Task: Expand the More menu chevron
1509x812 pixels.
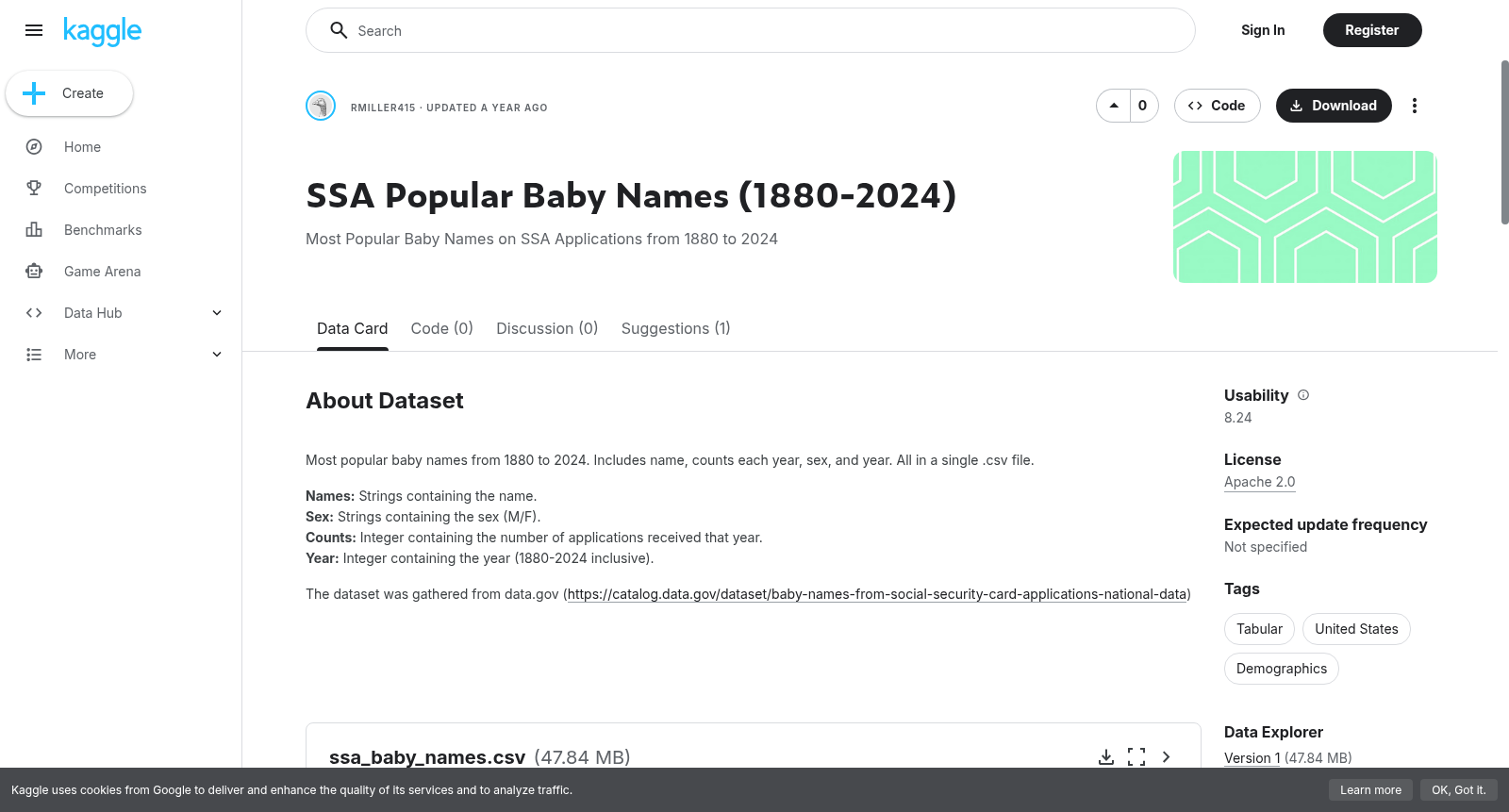Action: click(217, 355)
